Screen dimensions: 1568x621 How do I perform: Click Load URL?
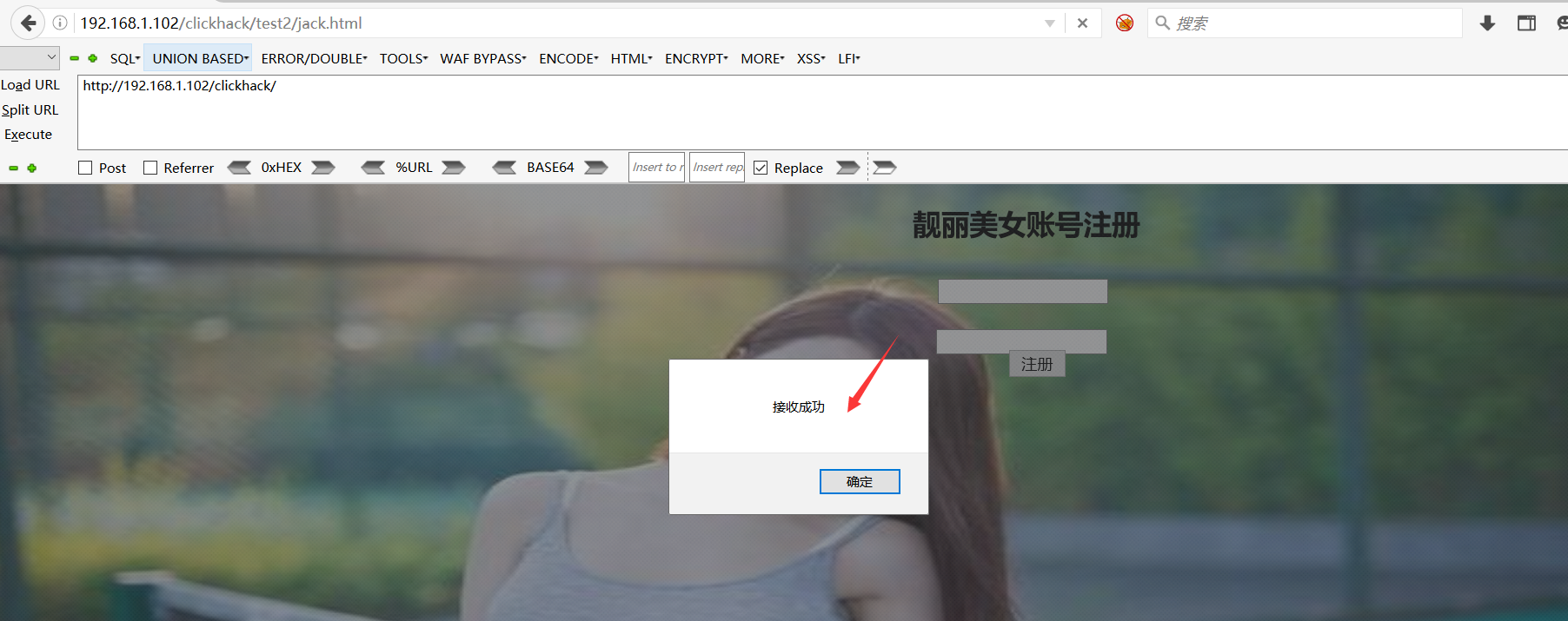coord(30,84)
